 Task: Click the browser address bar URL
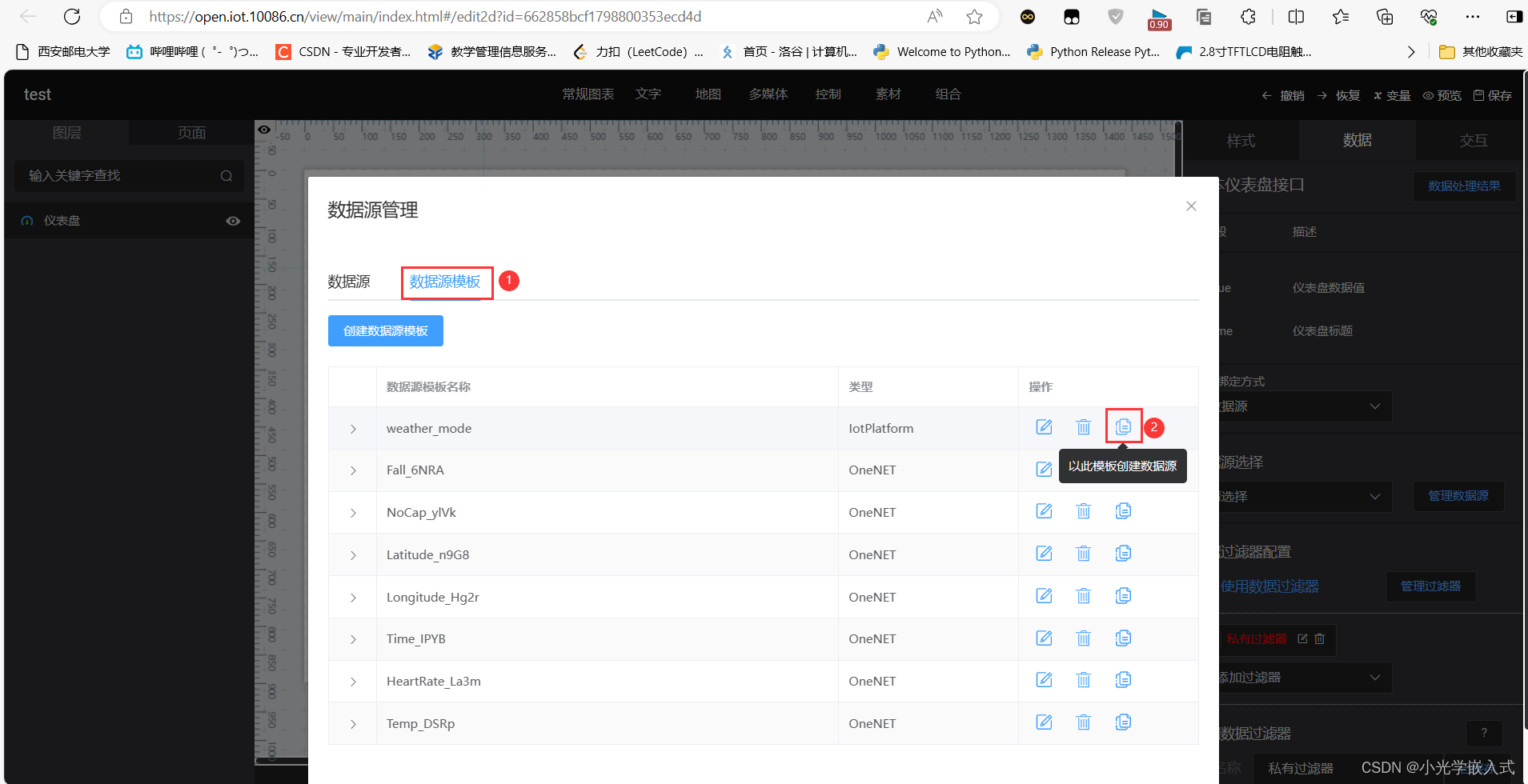[x=425, y=17]
